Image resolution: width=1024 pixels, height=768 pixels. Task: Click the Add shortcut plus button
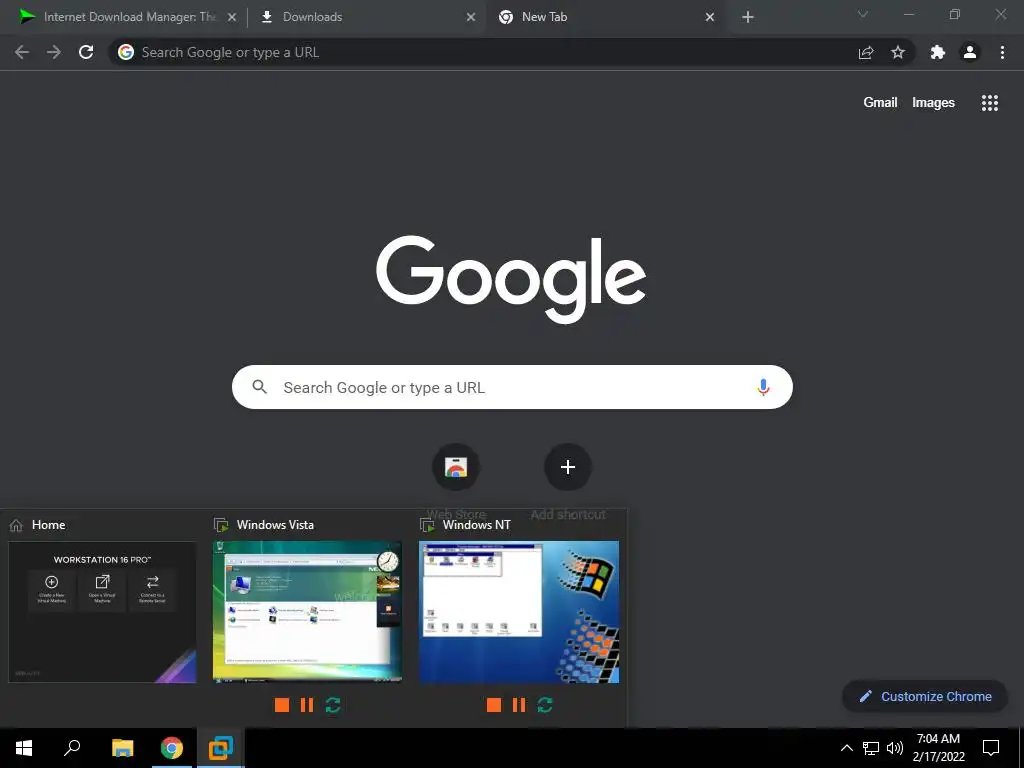(x=568, y=467)
